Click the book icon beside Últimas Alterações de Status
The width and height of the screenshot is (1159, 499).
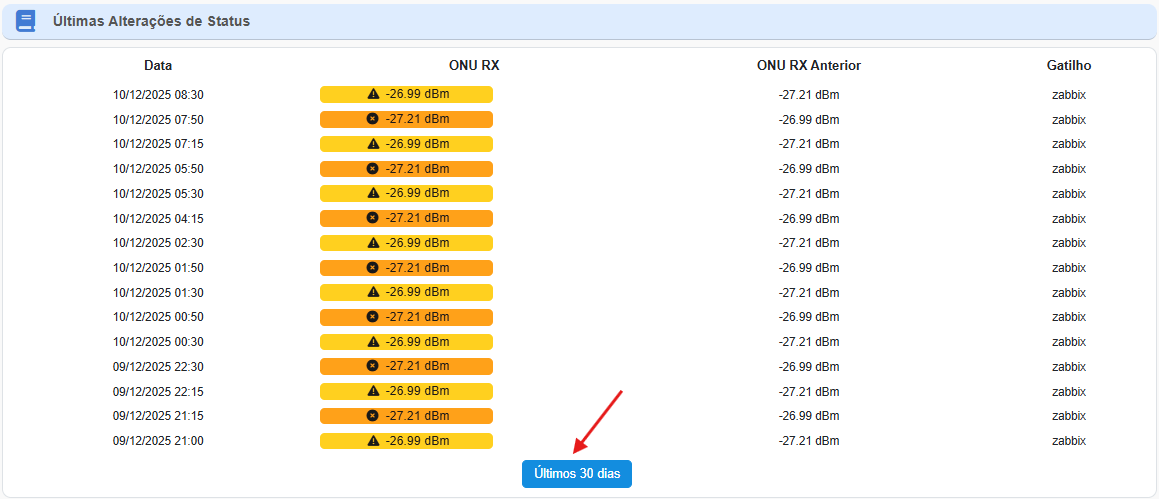26,21
